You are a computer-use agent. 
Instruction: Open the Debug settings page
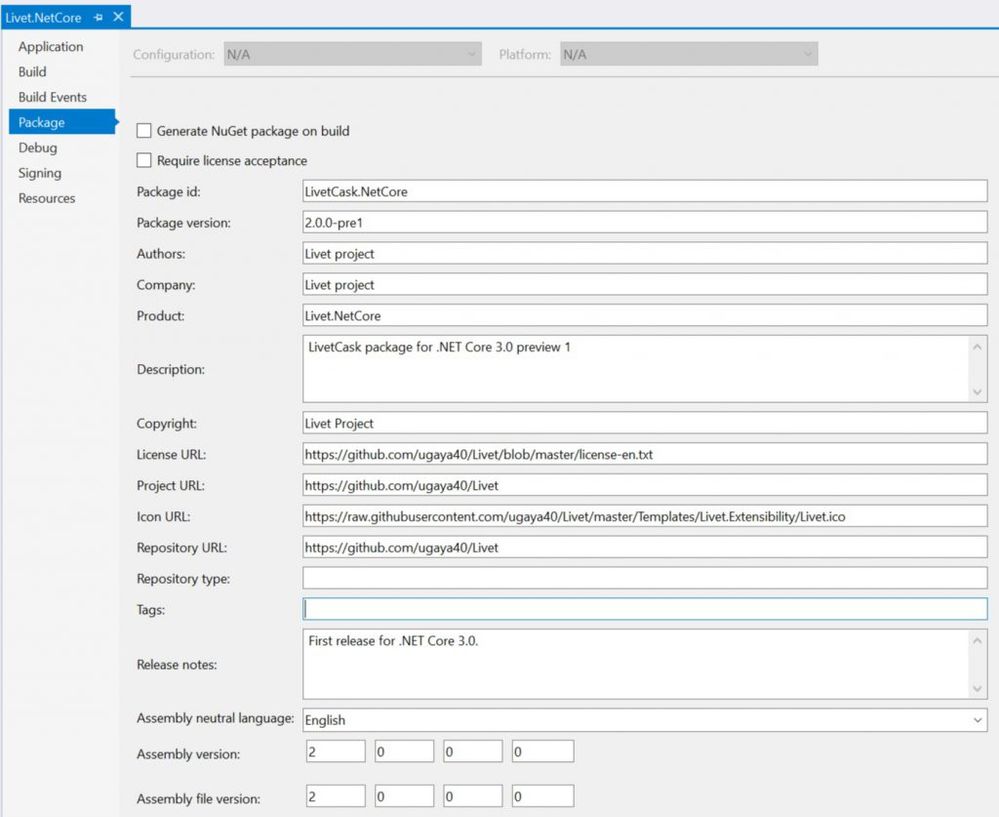tap(38, 147)
